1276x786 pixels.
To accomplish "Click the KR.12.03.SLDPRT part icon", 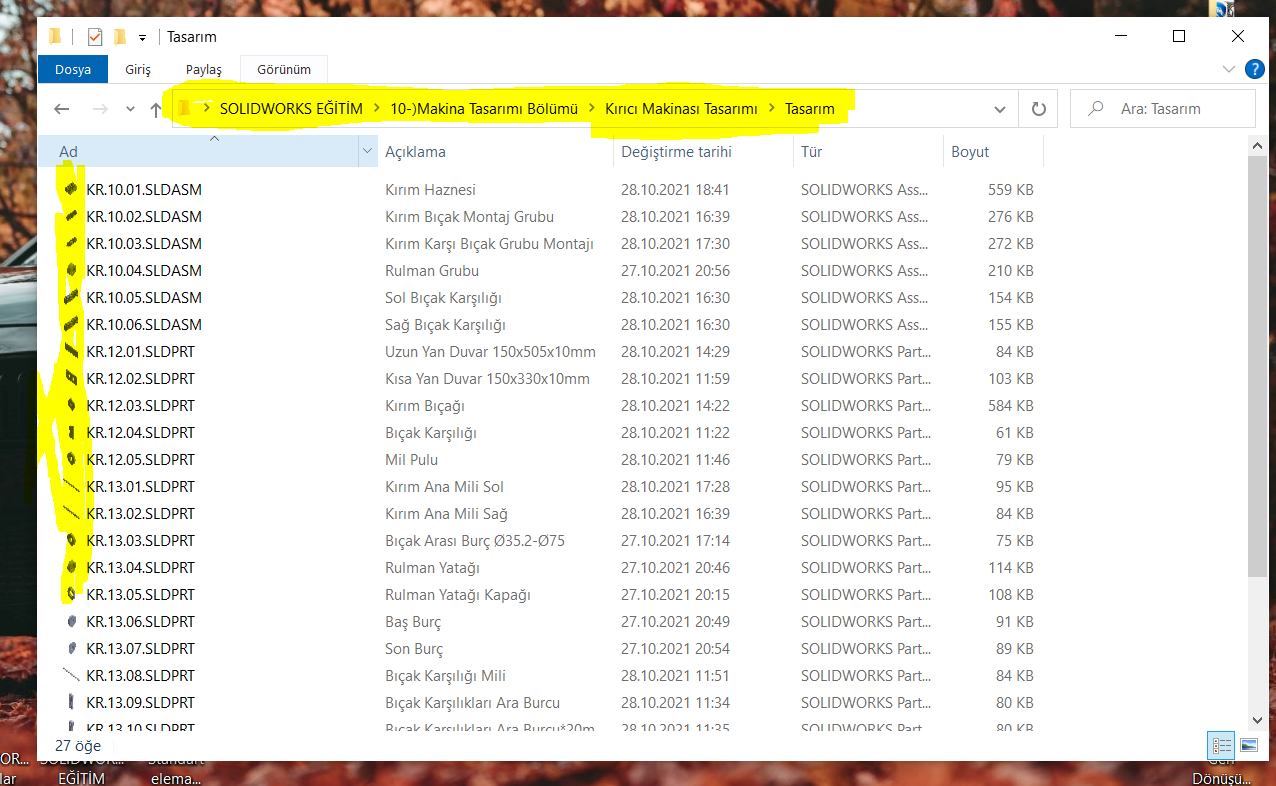I will tap(70, 405).
